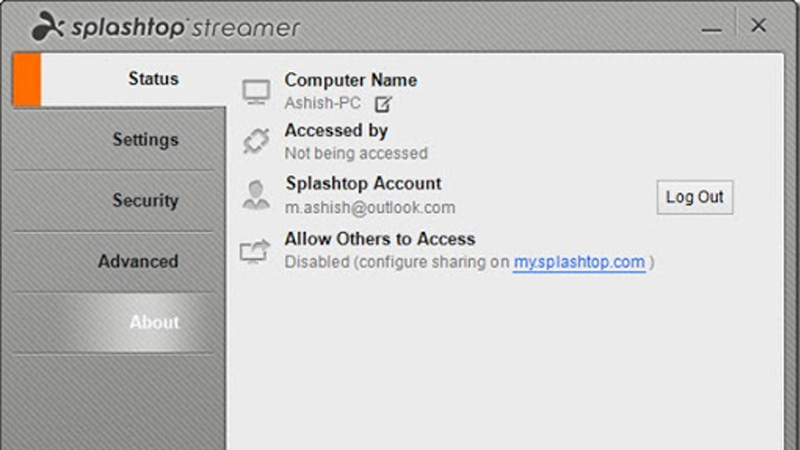Click the 'Disabled (configure sharing on' text
This screenshot has height=450, width=800.
tap(397, 262)
